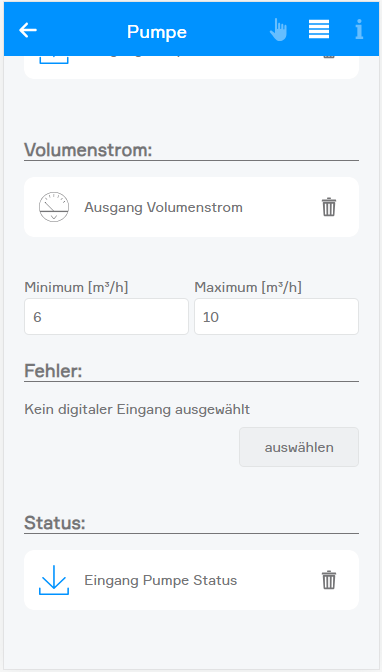Click the Pumpe title in header

coord(157,32)
